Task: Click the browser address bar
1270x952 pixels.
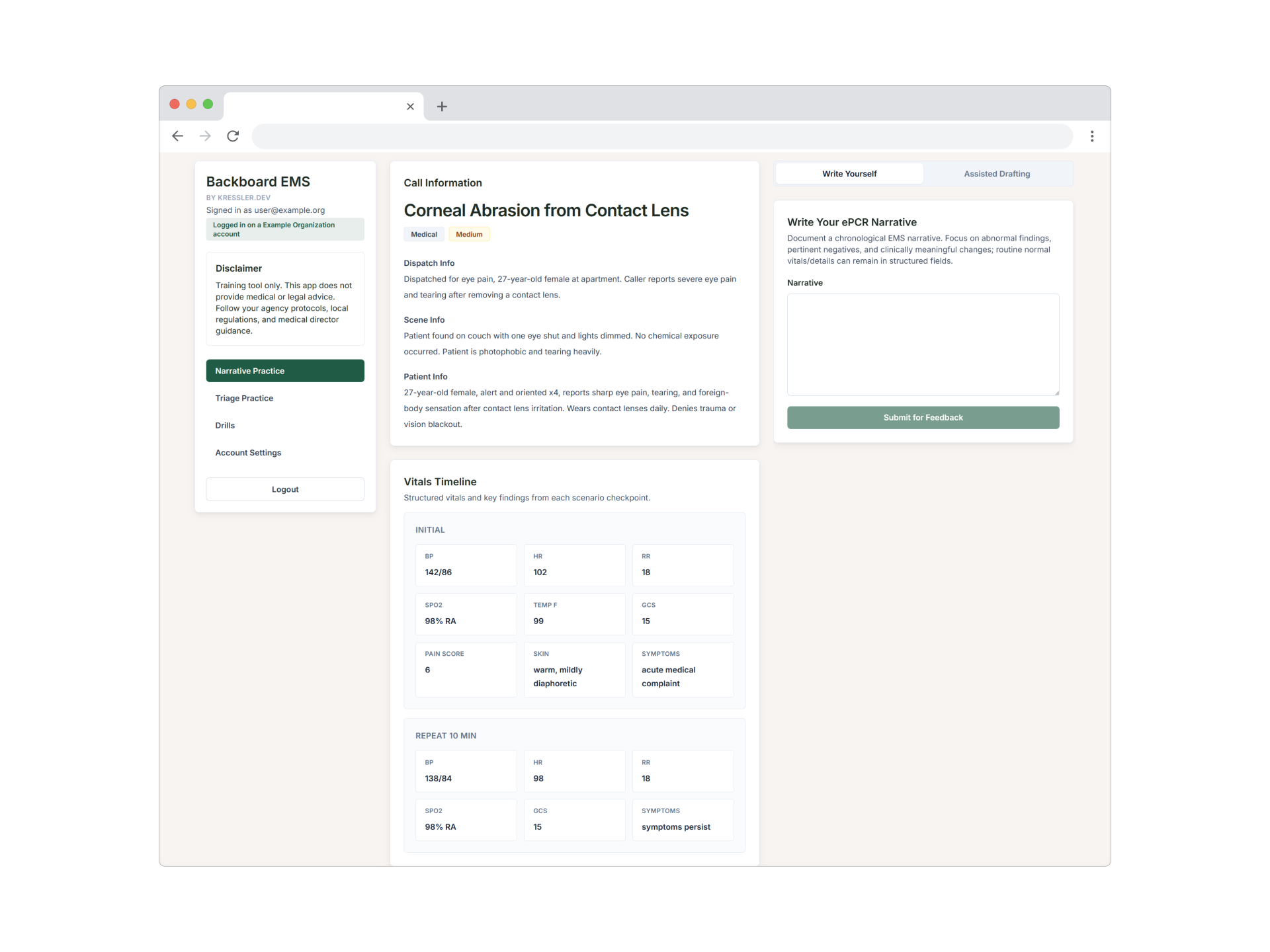Action: click(662, 136)
